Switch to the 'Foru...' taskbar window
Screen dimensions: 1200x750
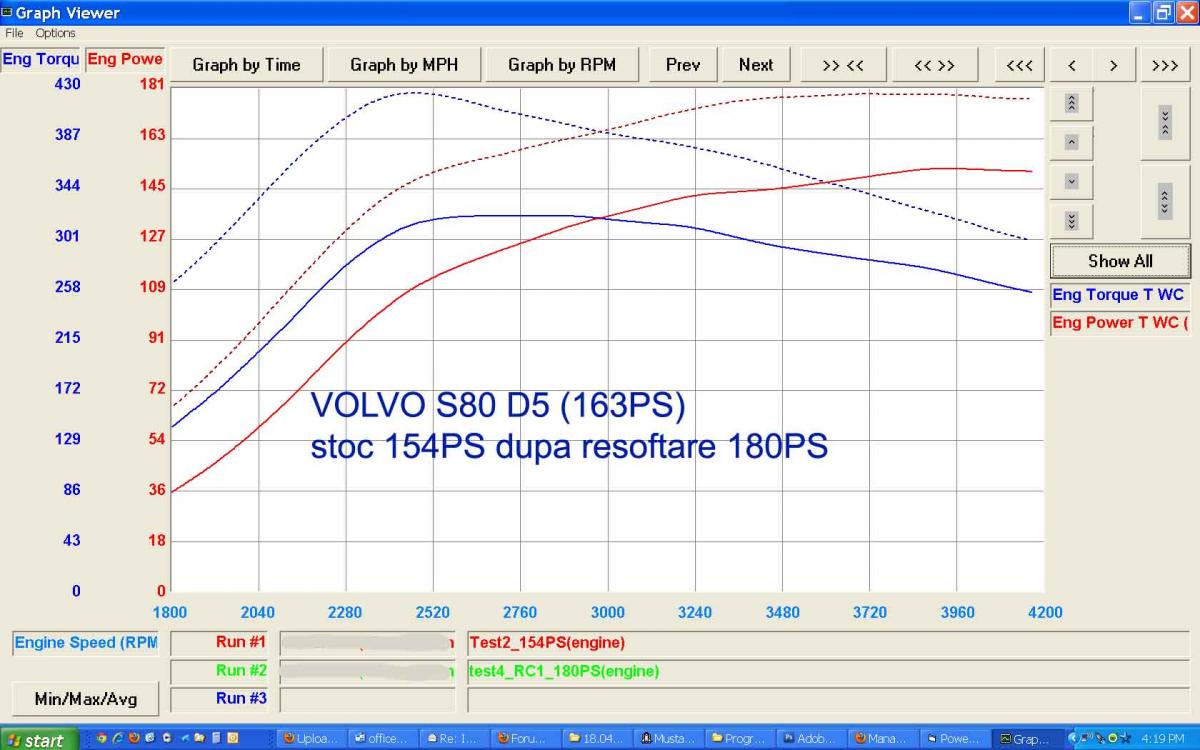point(527,739)
